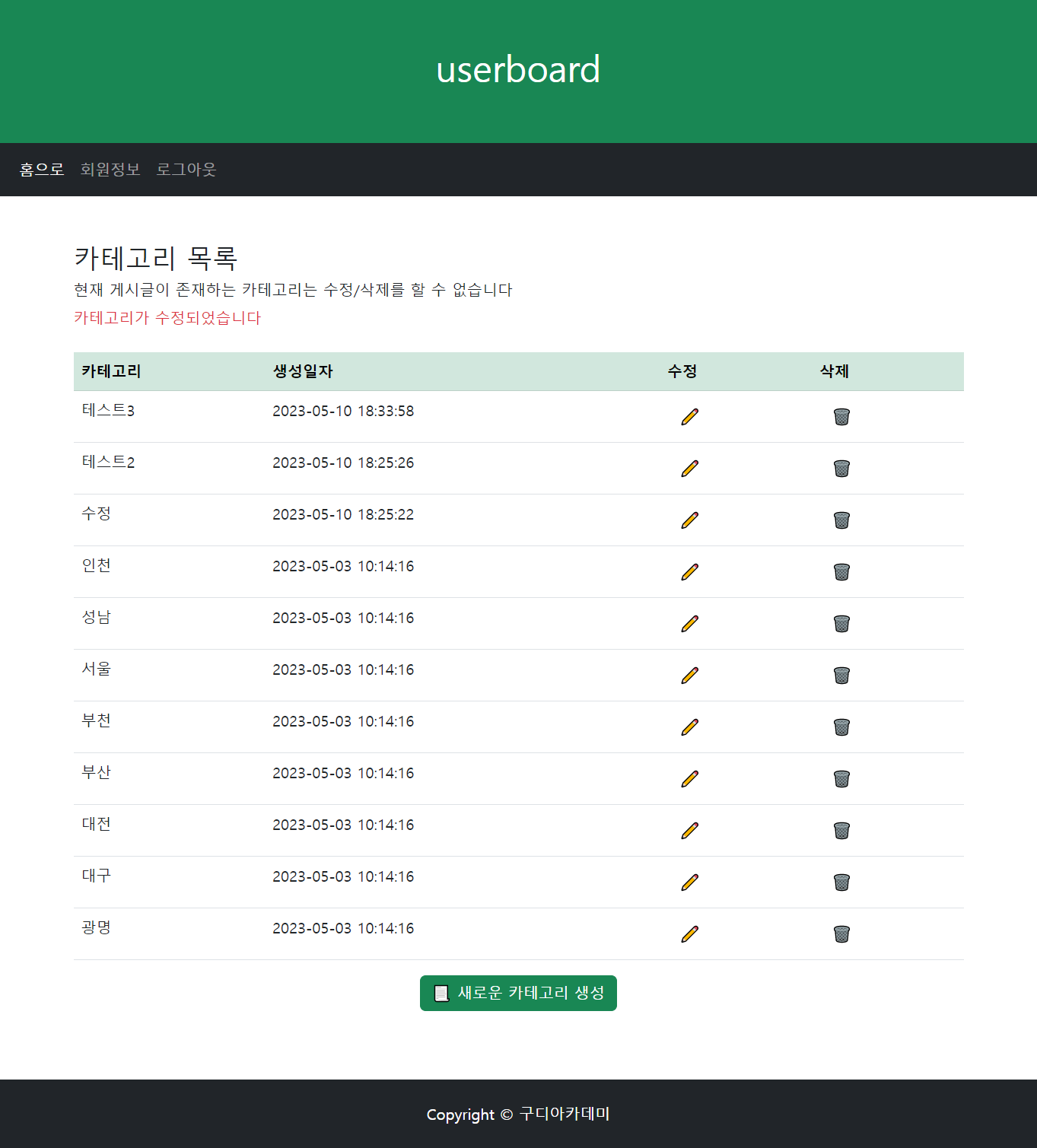Click the 새로운 카테고리 생성 button
The height and width of the screenshot is (1148, 1037).
pos(518,993)
